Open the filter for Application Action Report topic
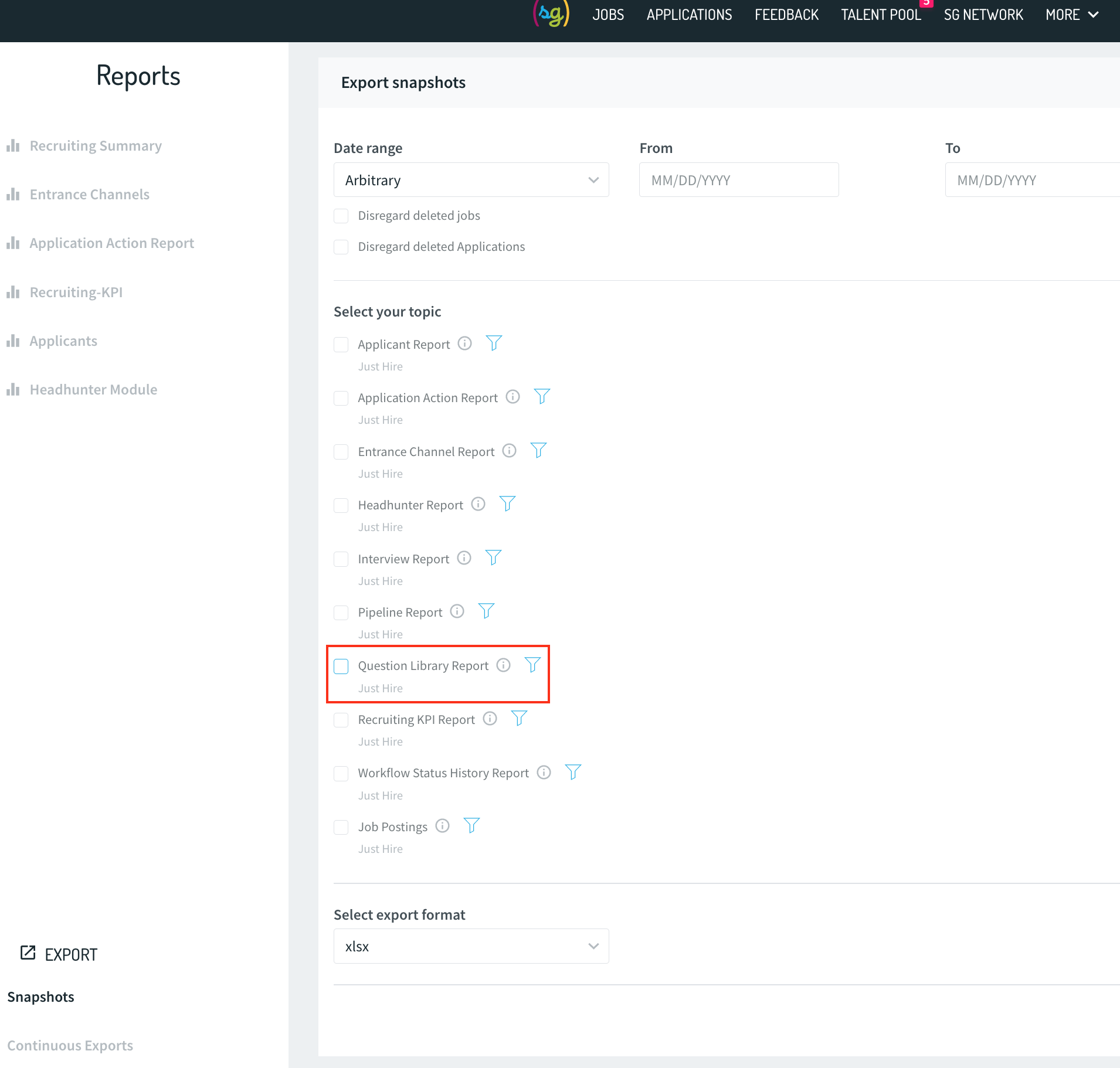The width and height of the screenshot is (1120, 1068). pos(542,396)
